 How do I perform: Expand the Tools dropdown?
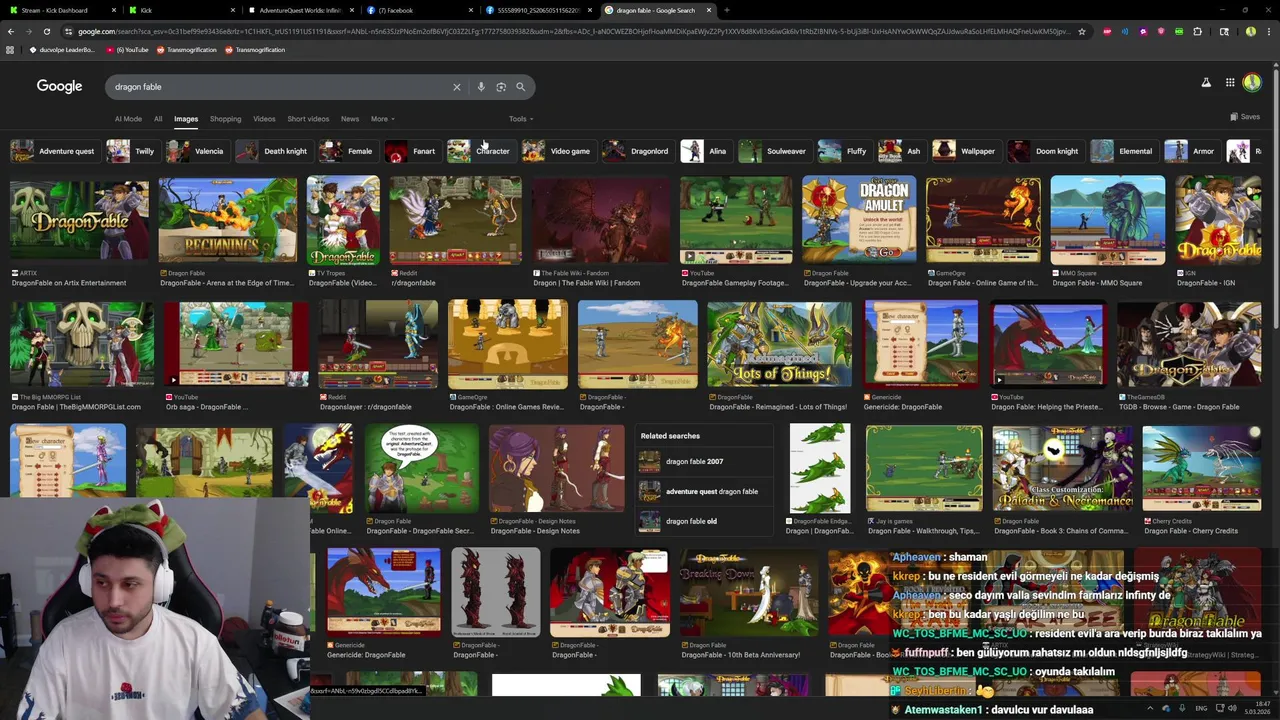click(x=520, y=119)
